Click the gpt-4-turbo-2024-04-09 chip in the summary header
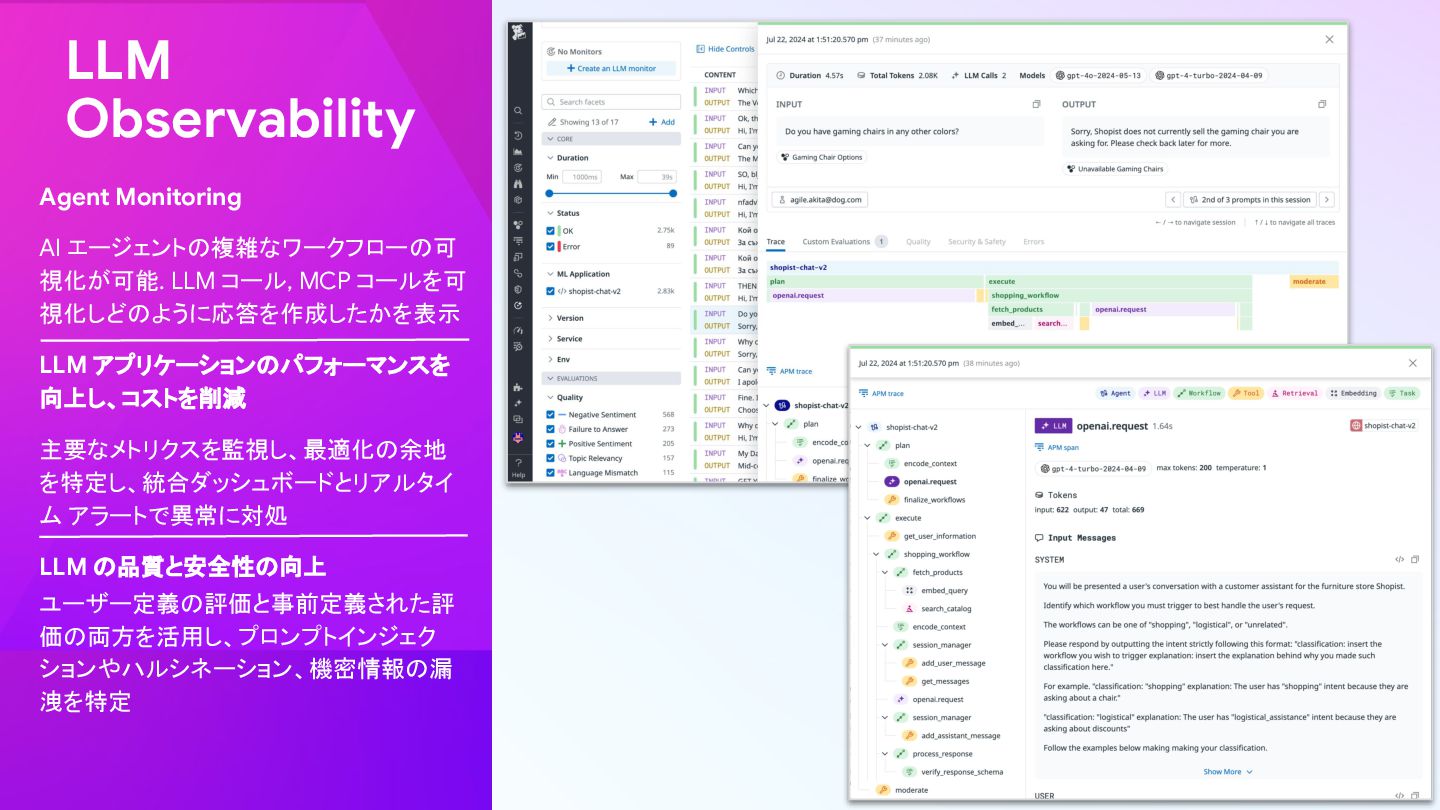The width and height of the screenshot is (1440, 810). pos(1210,75)
